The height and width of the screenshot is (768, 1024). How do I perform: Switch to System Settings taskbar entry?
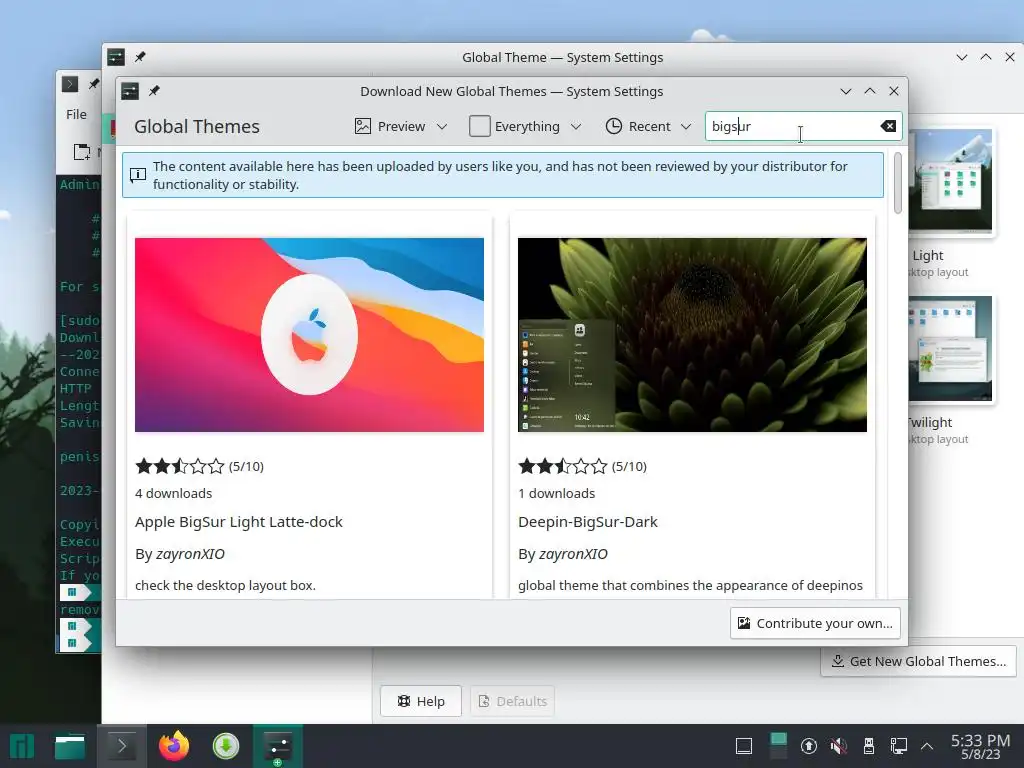coord(278,746)
